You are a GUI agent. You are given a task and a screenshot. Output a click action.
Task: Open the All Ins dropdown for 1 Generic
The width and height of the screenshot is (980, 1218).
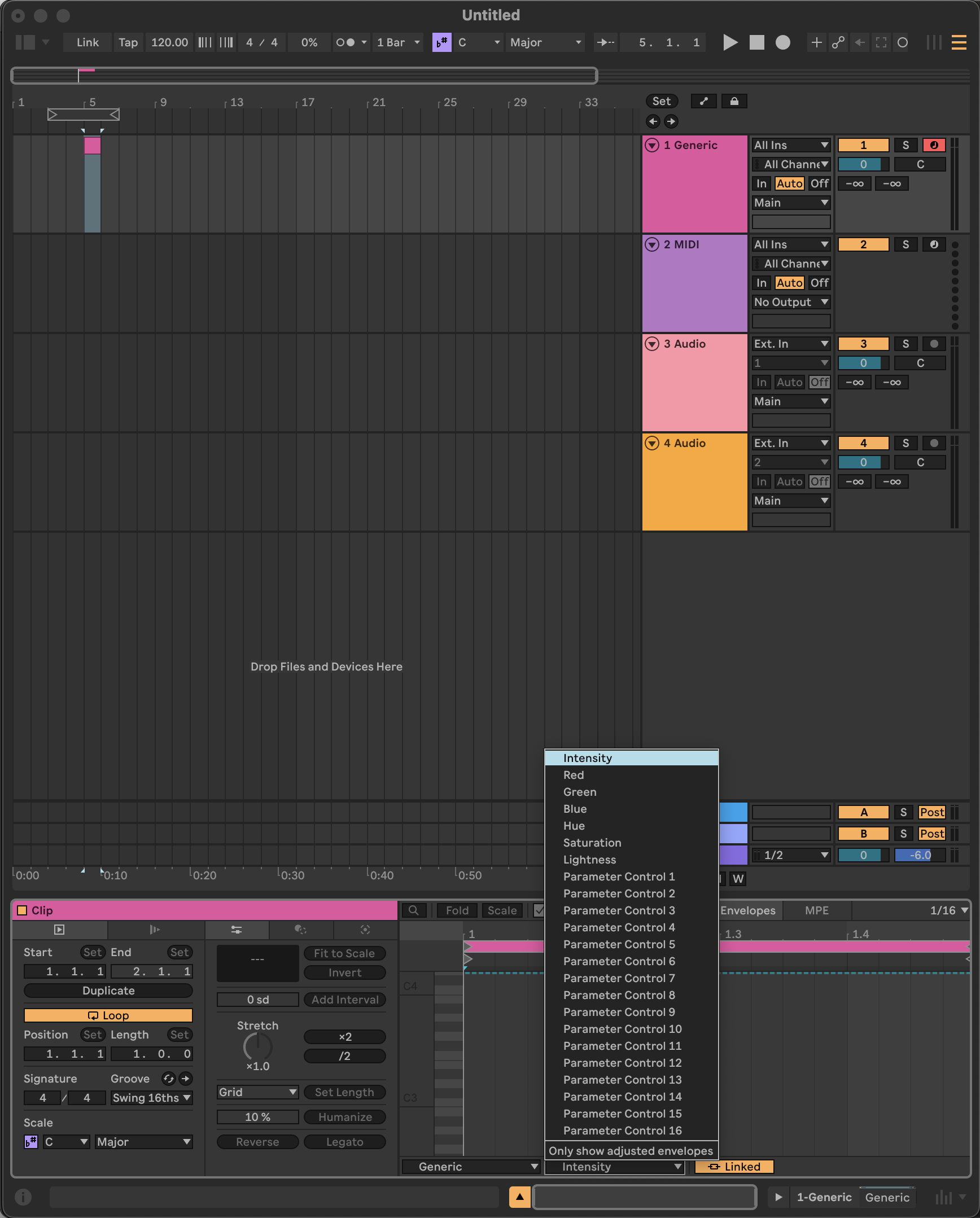click(x=791, y=145)
